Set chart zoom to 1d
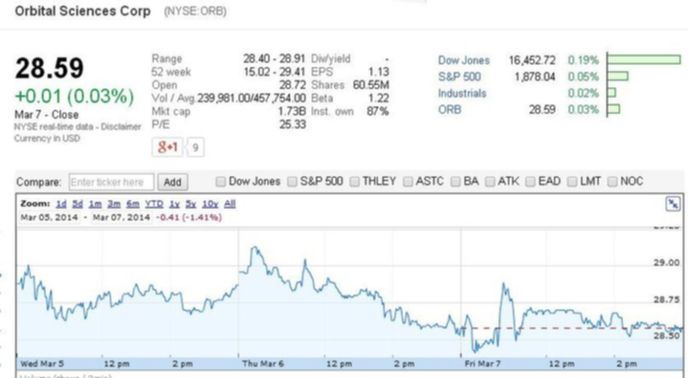The image size is (688, 378). pos(61,204)
